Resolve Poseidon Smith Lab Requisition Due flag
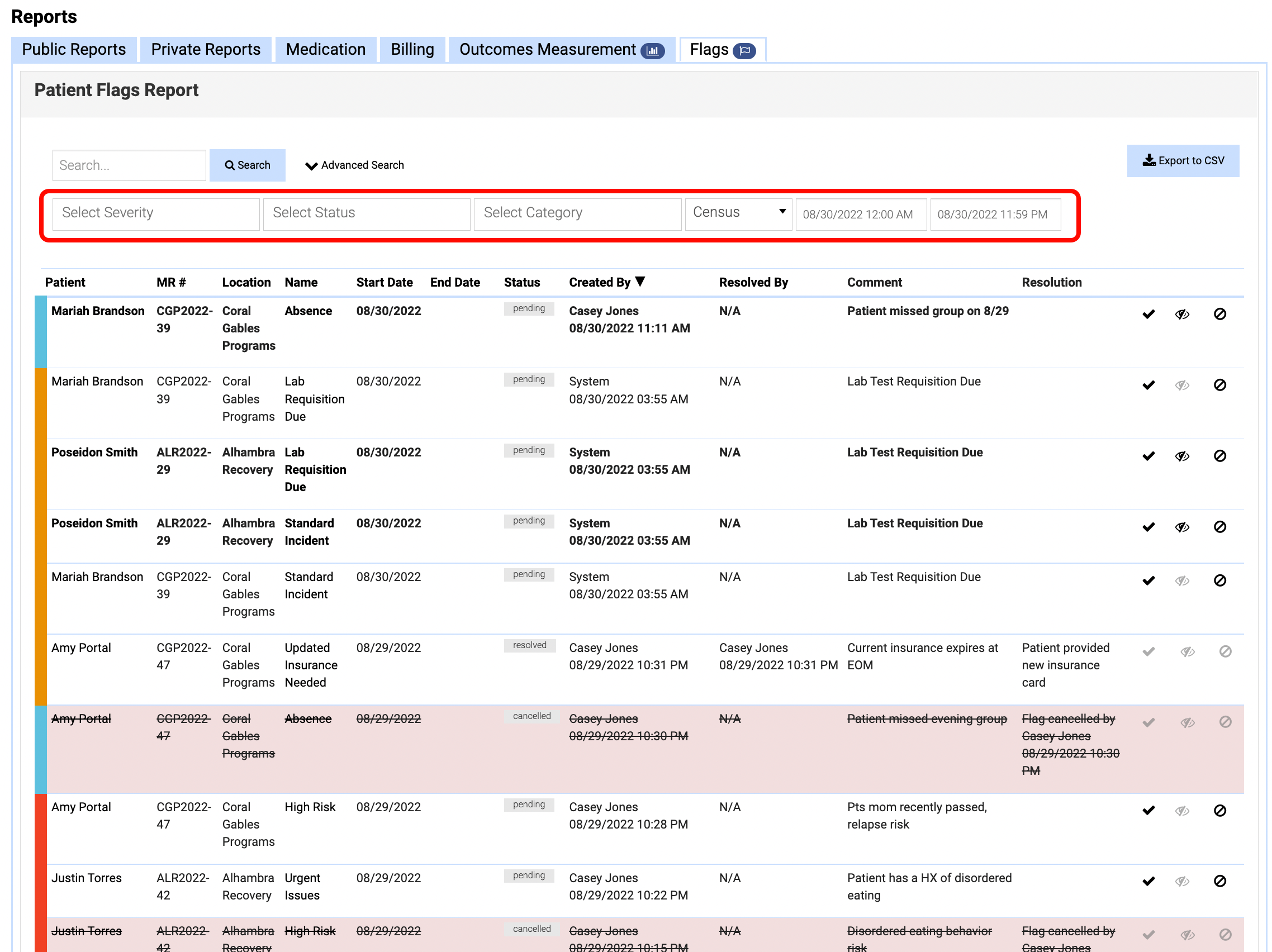The image size is (1272, 952). click(x=1148, y=456)
